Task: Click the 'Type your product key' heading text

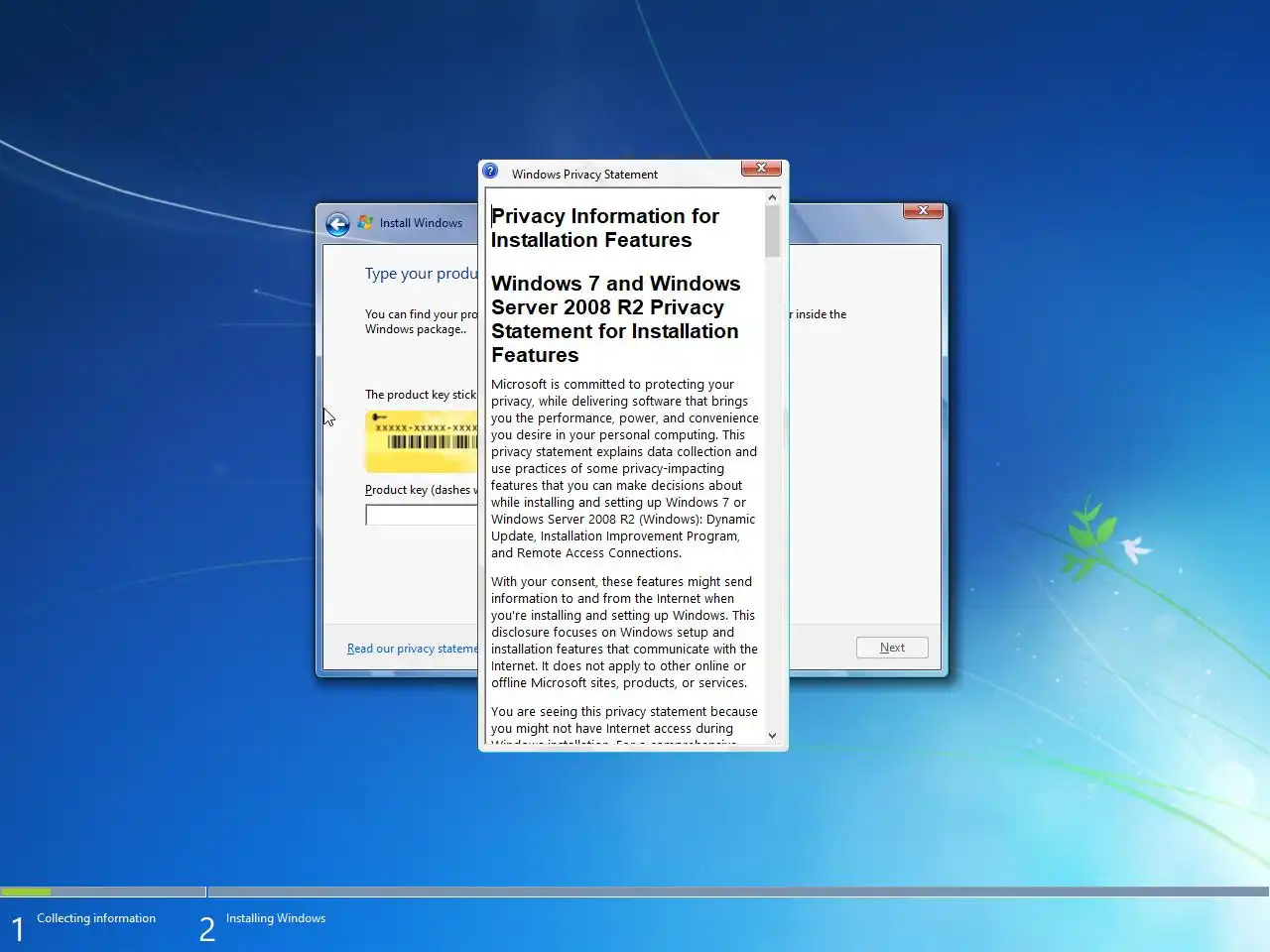Action: click(422, 274)
